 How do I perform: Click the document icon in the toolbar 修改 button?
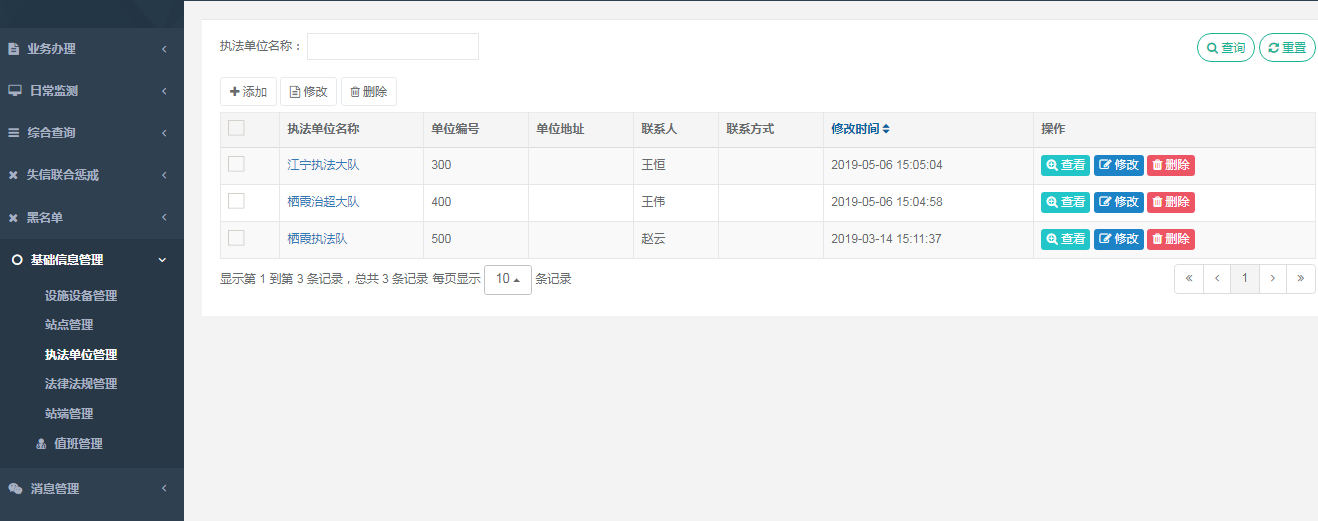click(295, 92)
